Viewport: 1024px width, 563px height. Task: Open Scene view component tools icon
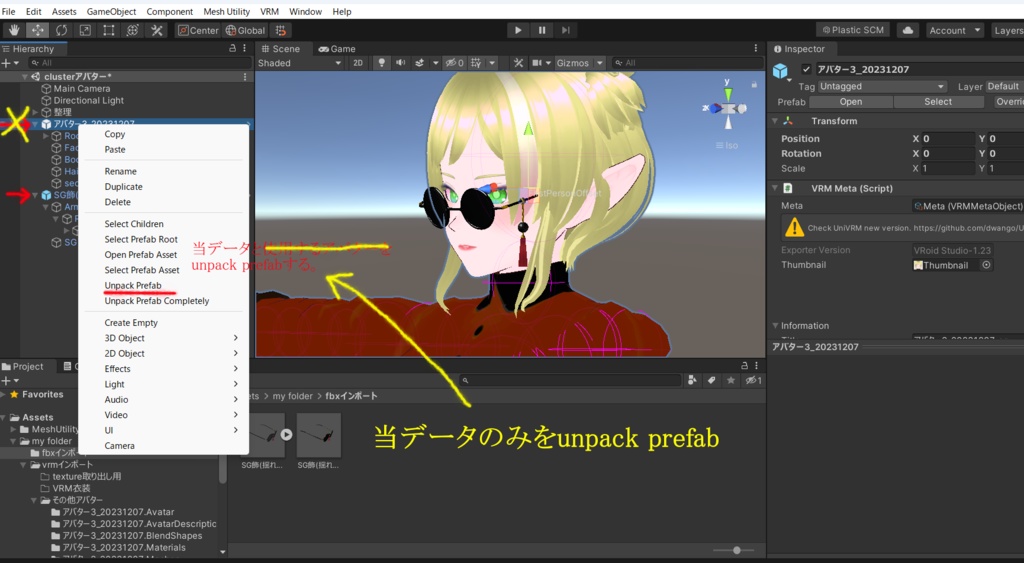click(518, 63)
